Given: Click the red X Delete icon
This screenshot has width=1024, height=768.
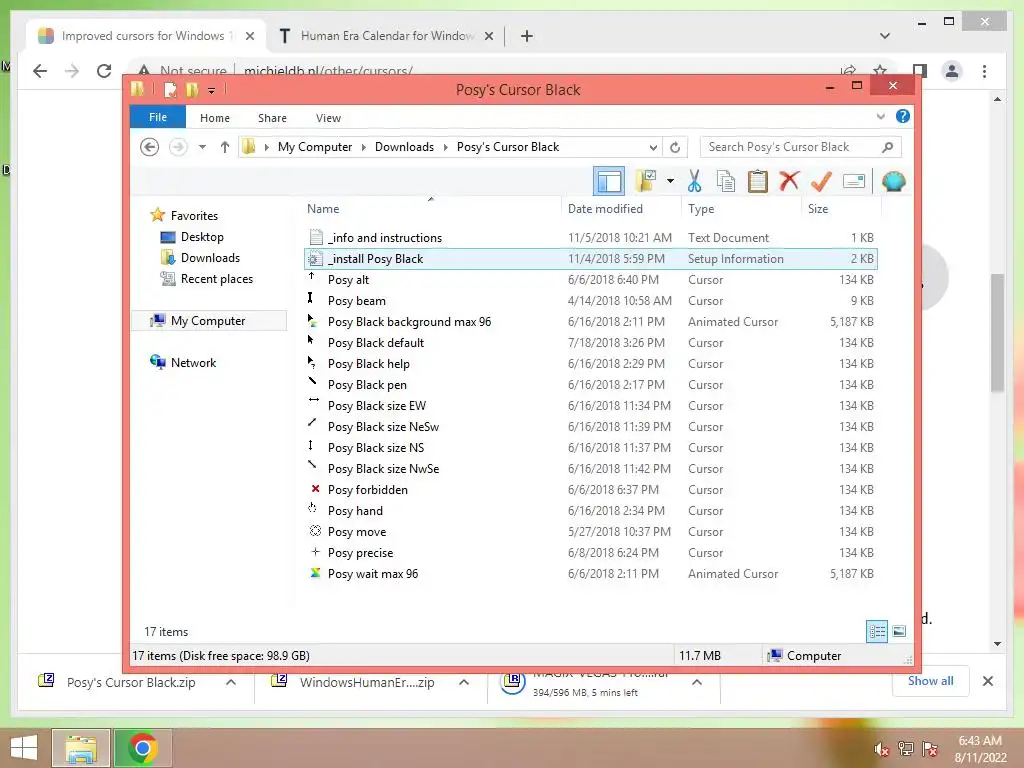Looking at the screenshot, I should [789, 181].
